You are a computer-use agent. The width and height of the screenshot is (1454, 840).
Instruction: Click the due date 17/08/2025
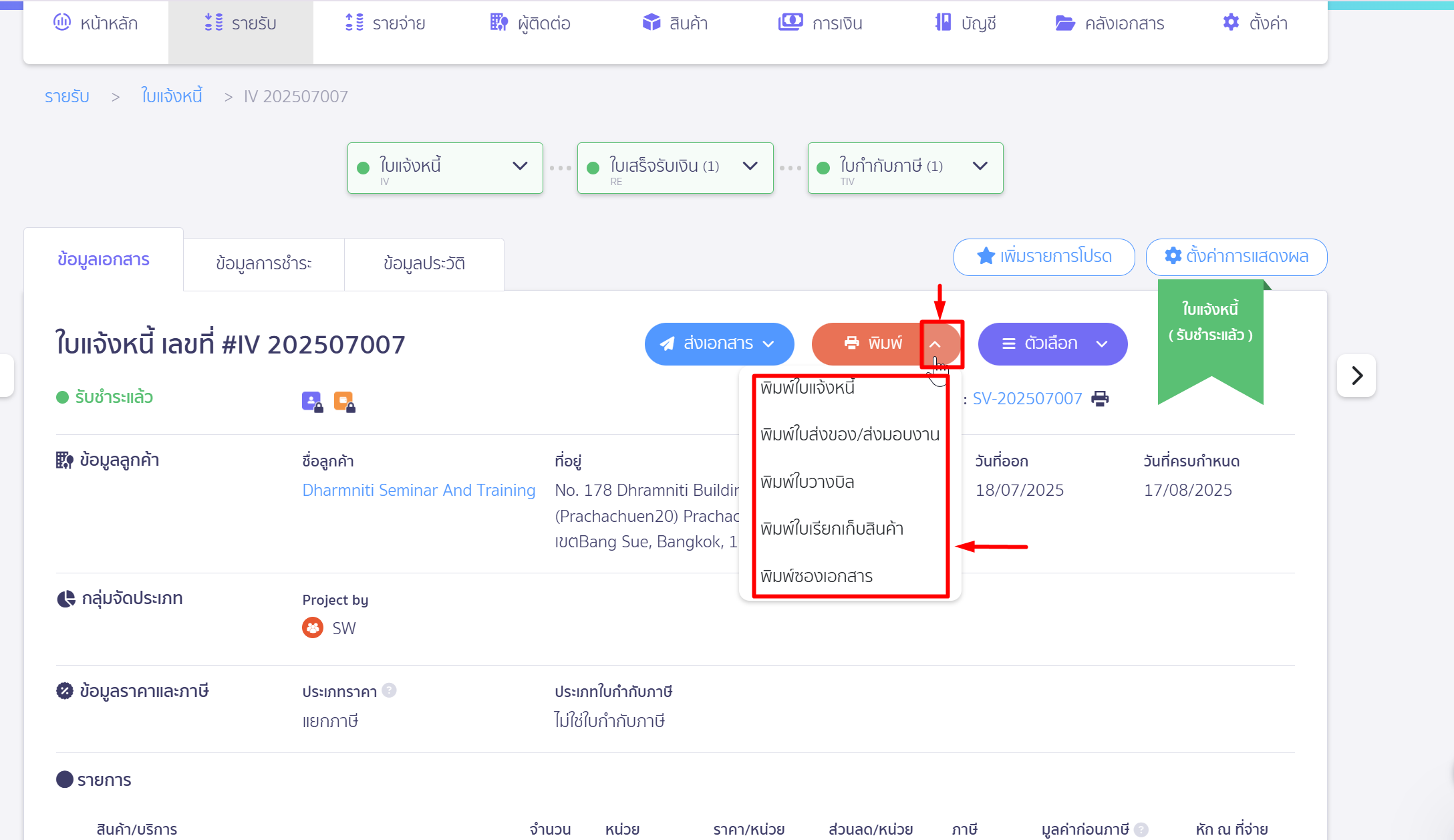[x=1188, y=491]
